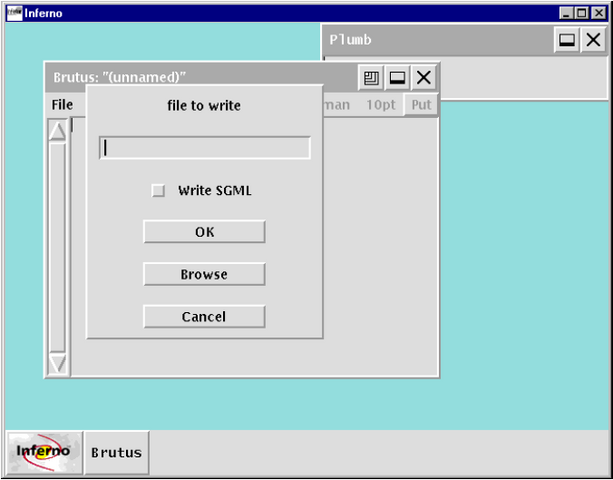
Task: Open the Inferno logo start menu
Action: 44,452
